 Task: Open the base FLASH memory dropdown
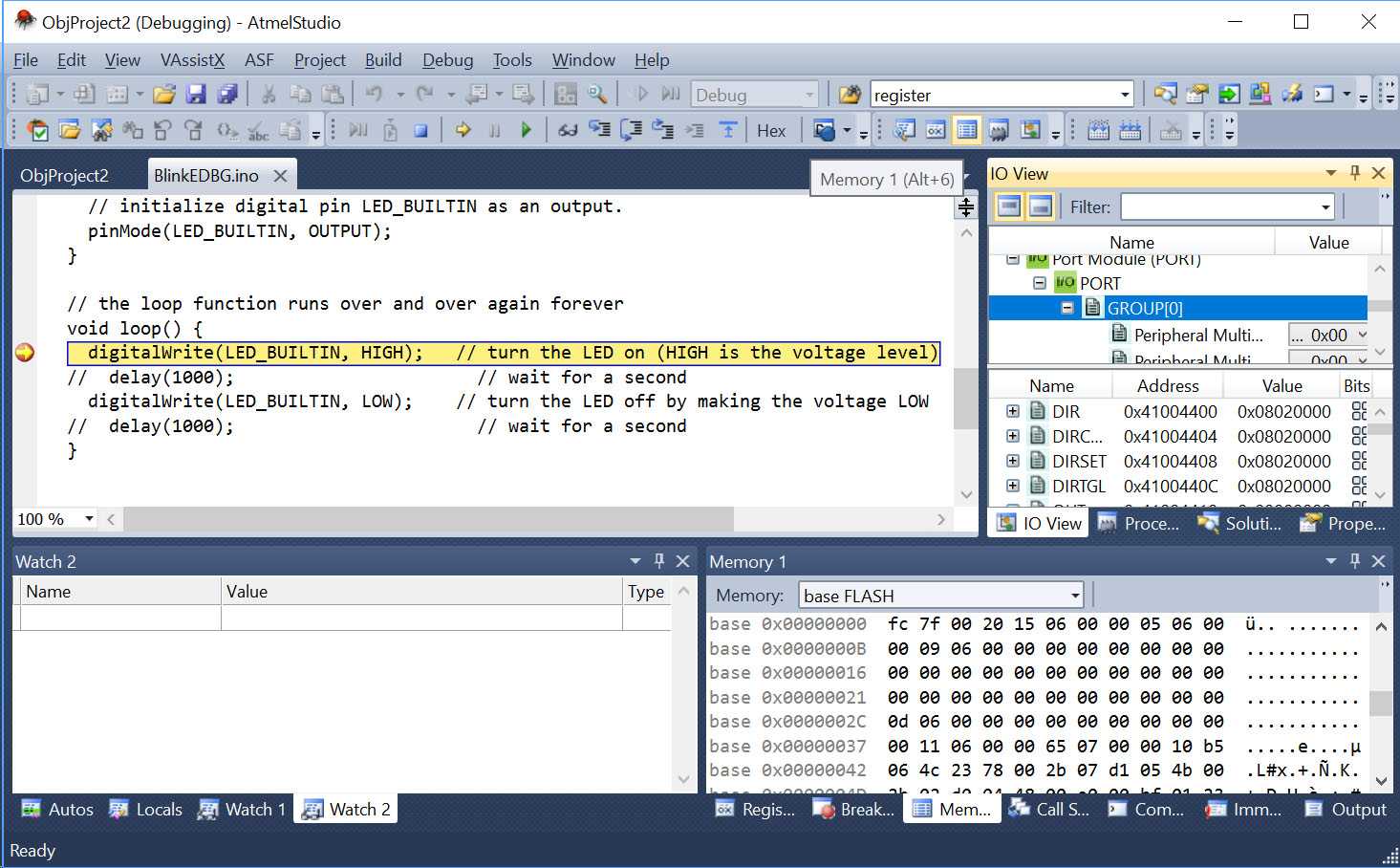point(1075,596)
